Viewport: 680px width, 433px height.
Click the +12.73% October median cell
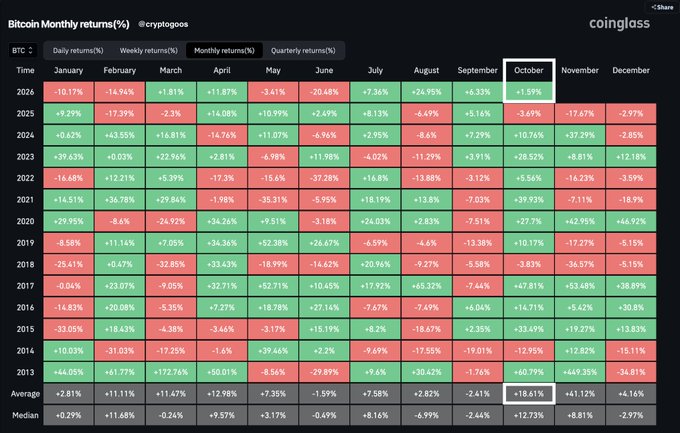pyautogui.click(x=529, y=415)
